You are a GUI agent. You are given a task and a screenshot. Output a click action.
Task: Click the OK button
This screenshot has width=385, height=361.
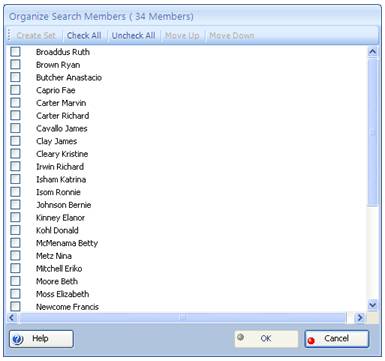pos(266,339)
